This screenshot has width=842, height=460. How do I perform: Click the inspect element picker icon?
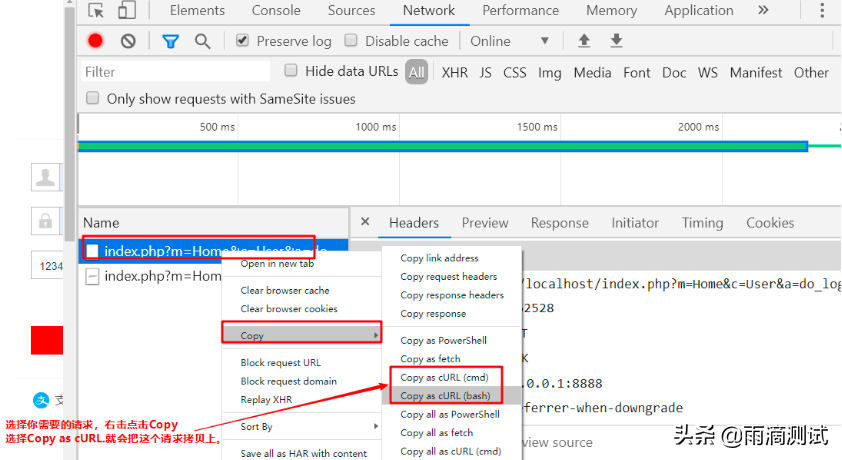point(96,11)
